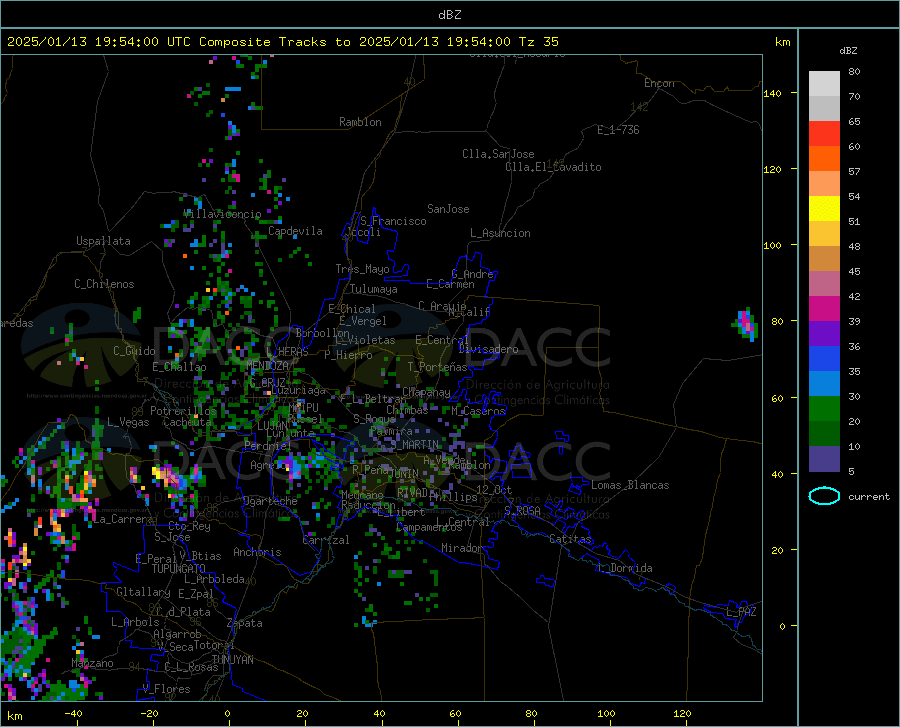The height and width of the screenshot is (727, 900).
Task: Click the 'Ugarteche' town label
Action: (x=270, y=501)
